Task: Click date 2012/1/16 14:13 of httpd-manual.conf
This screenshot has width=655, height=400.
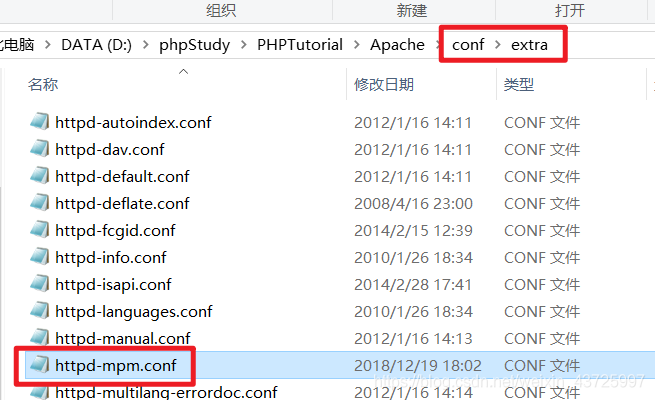Action: 413,338
